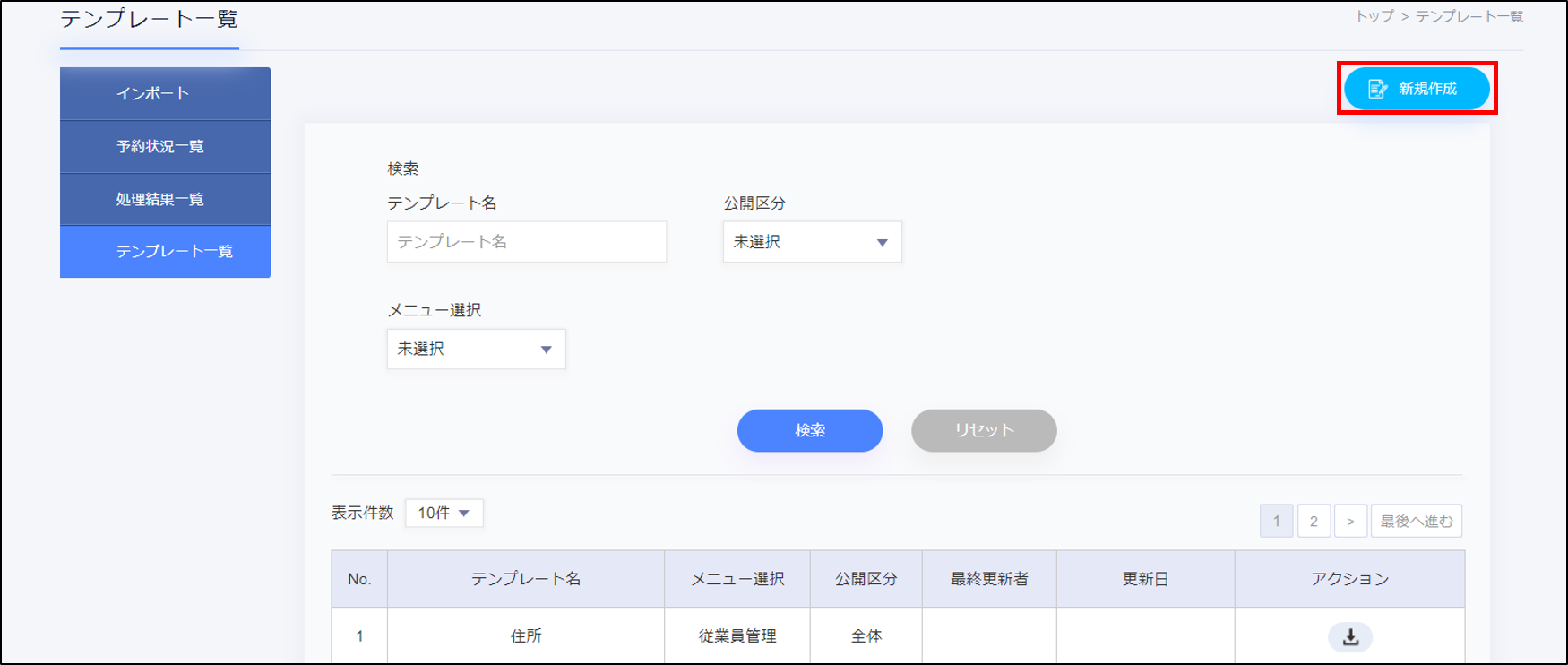Go to 処理結果一覧 in the sidebar
The width and height of the screenshot is (1568, 665).
[x=165, y=199]
